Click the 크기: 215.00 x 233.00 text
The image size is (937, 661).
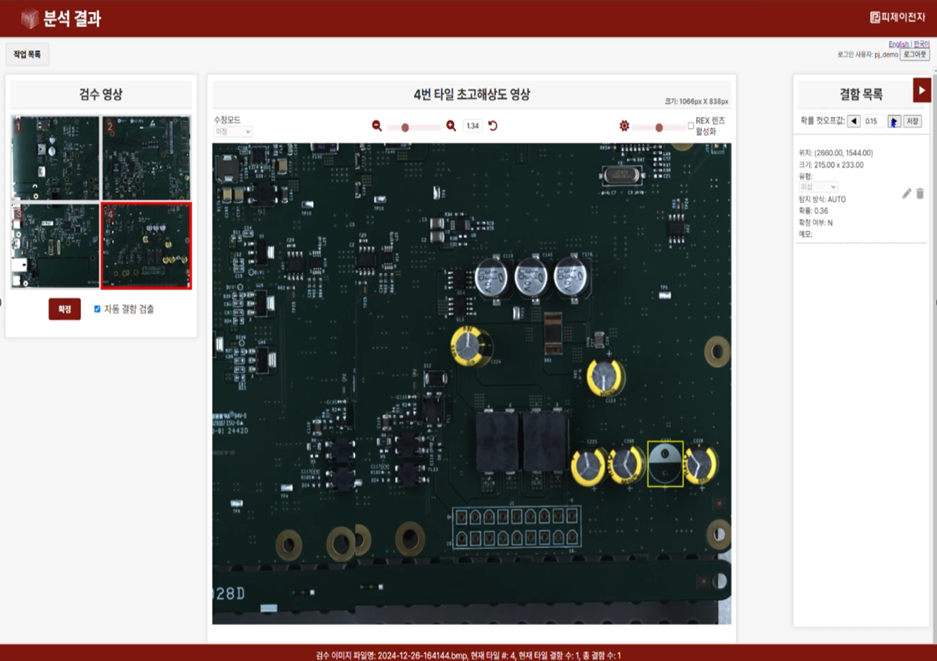pos(831,165)
